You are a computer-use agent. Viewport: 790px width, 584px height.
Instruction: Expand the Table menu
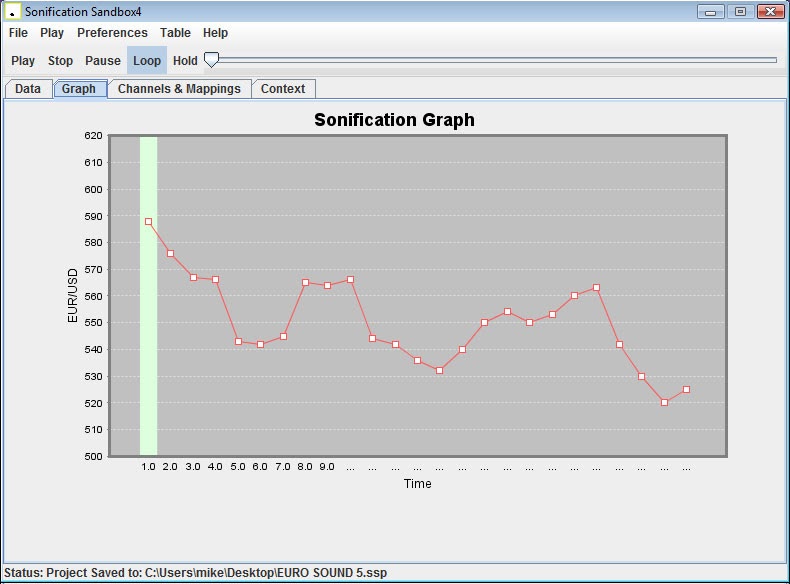(x=175, y=33)
